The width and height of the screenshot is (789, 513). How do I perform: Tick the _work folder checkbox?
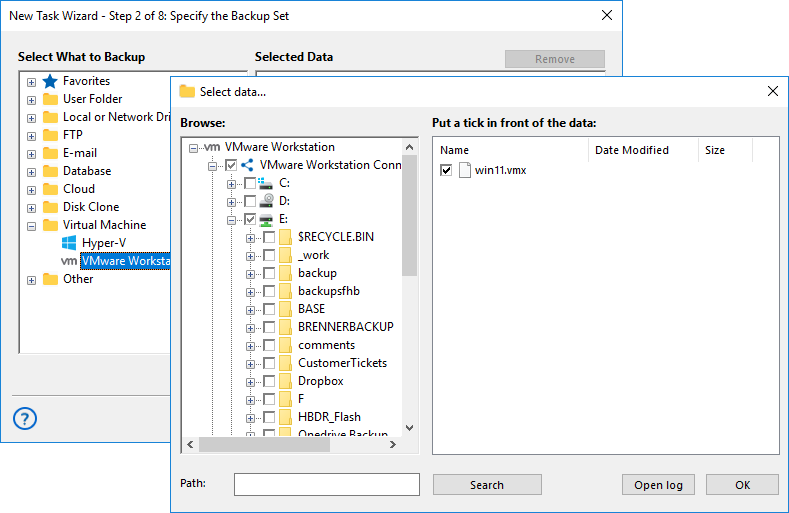(x=269, y=255)
